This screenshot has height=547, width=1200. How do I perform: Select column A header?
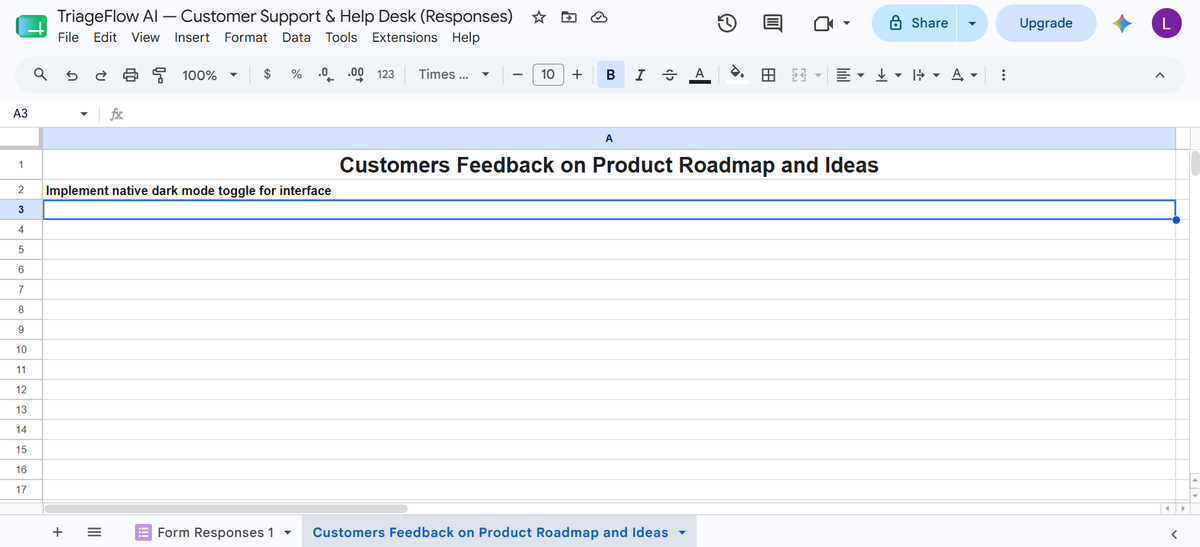608,138
